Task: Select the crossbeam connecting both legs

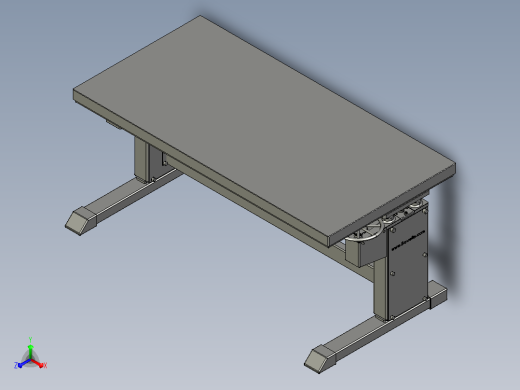Action: pyautogui.click(x=253, y=203)
